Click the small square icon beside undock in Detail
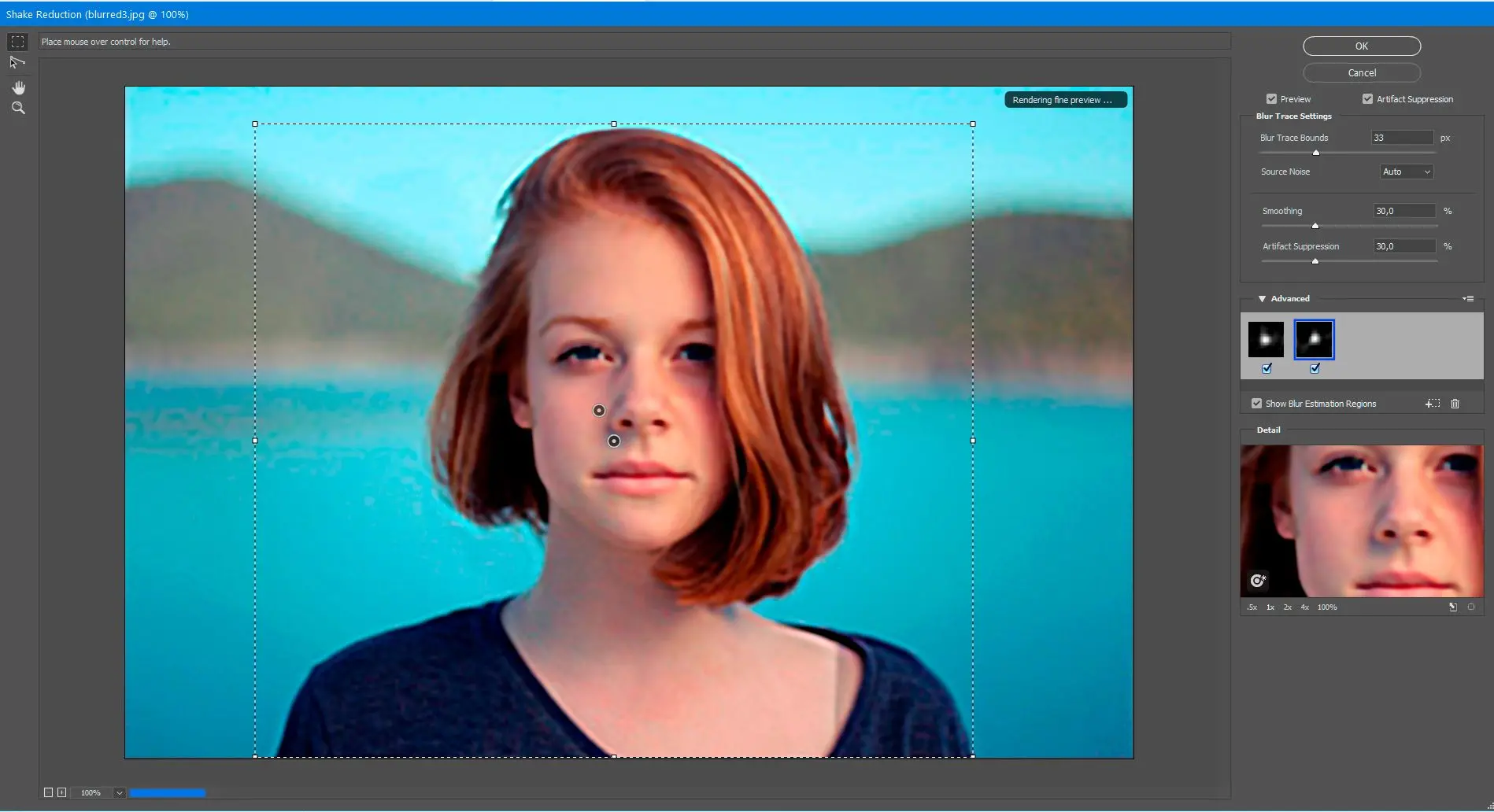 coord(1471,607)
